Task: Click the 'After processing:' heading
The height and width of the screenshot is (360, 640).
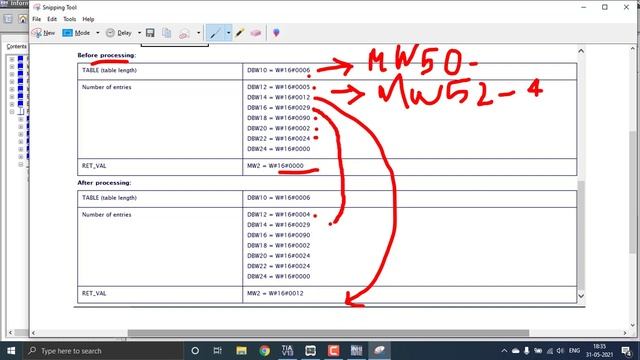Action: pyautogui.click(x=104, y=183)
